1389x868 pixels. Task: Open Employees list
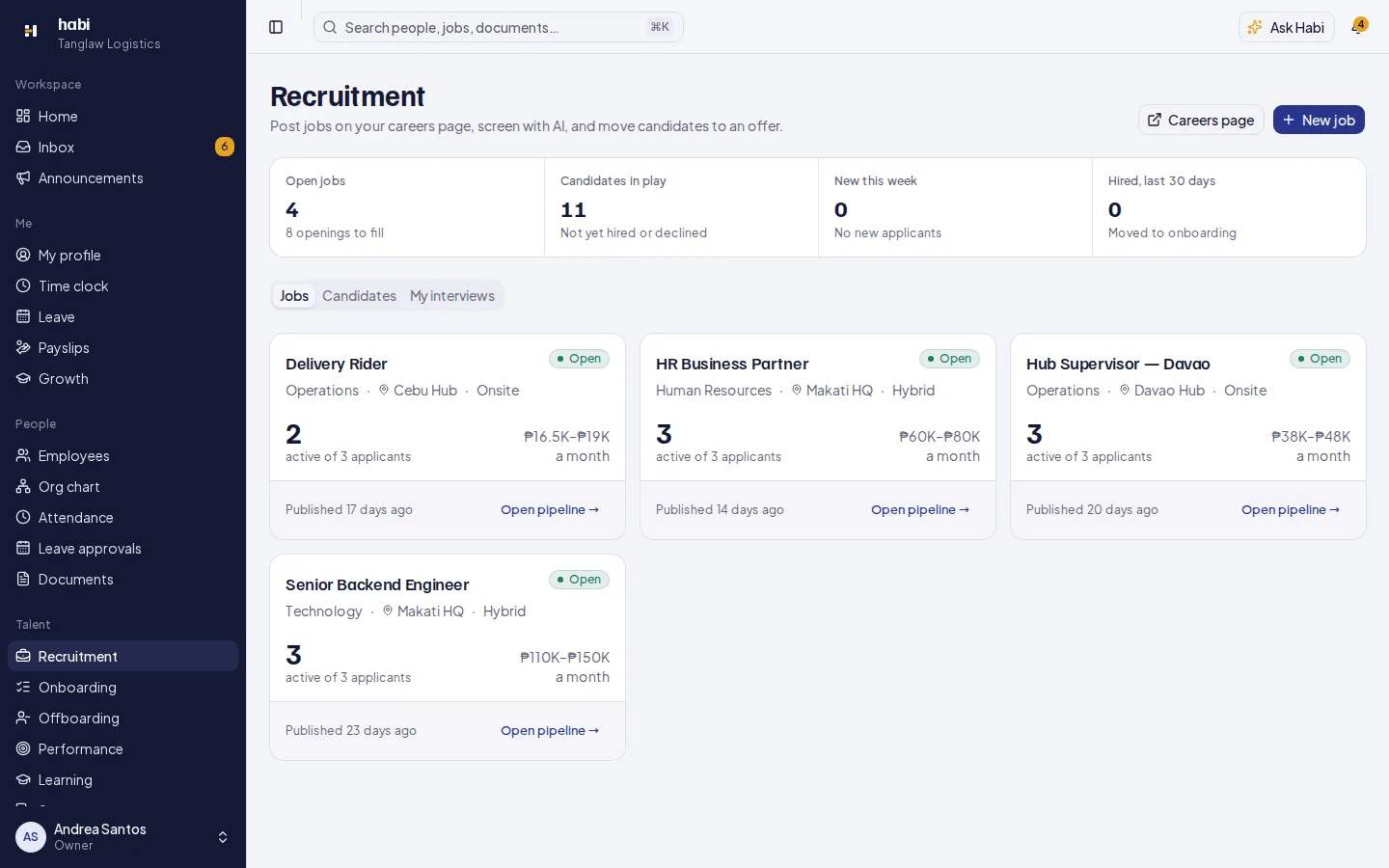[x=123, y=455]
